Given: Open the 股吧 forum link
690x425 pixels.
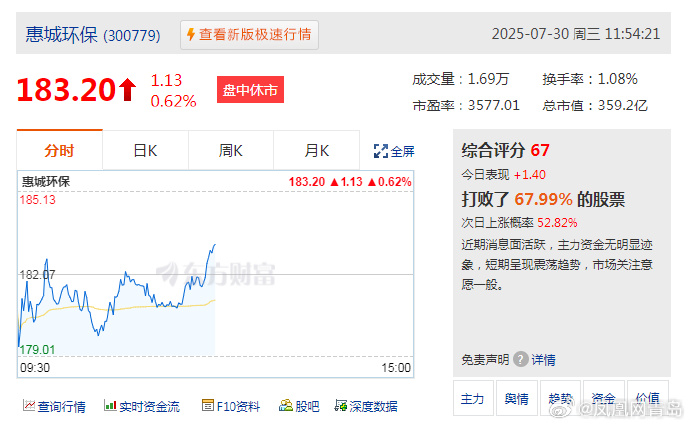Looking at the screenshot, I should click(x=307, y=406).
